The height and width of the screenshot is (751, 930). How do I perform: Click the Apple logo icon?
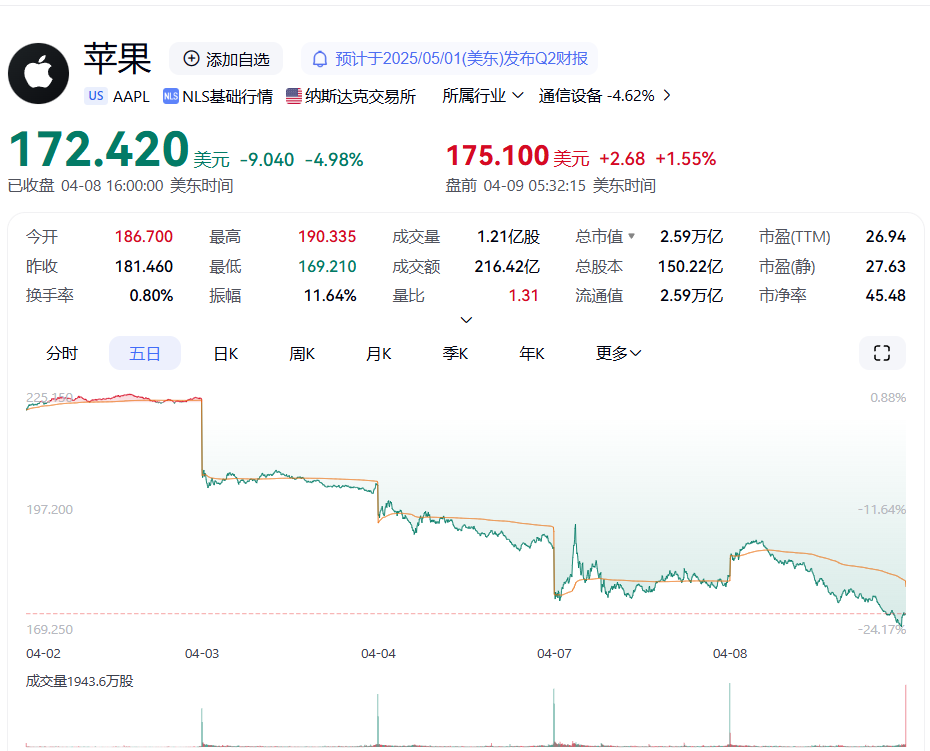[39, 74]
